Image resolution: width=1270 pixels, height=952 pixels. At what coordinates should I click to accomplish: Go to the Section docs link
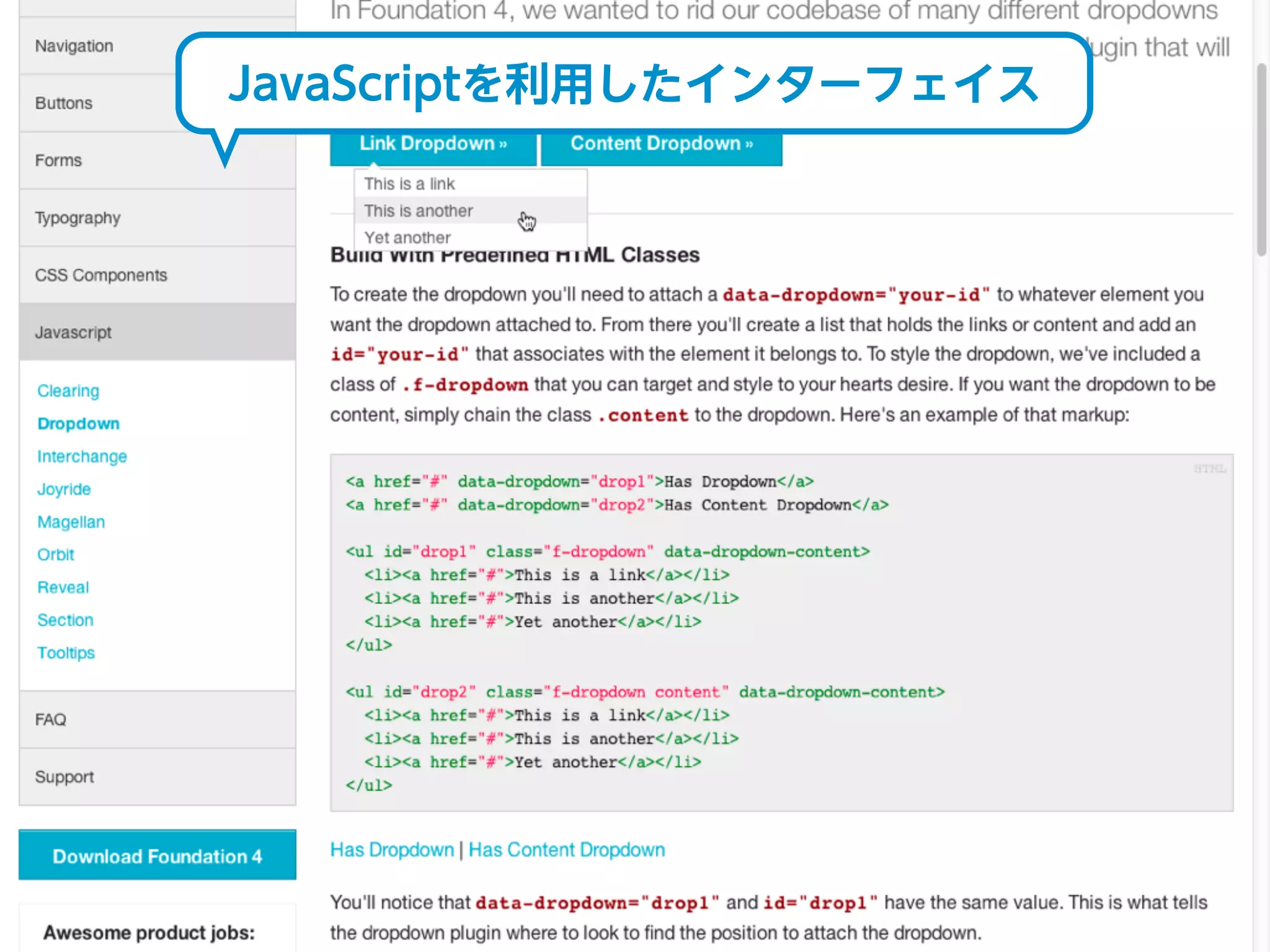click(x=65, y=620)
